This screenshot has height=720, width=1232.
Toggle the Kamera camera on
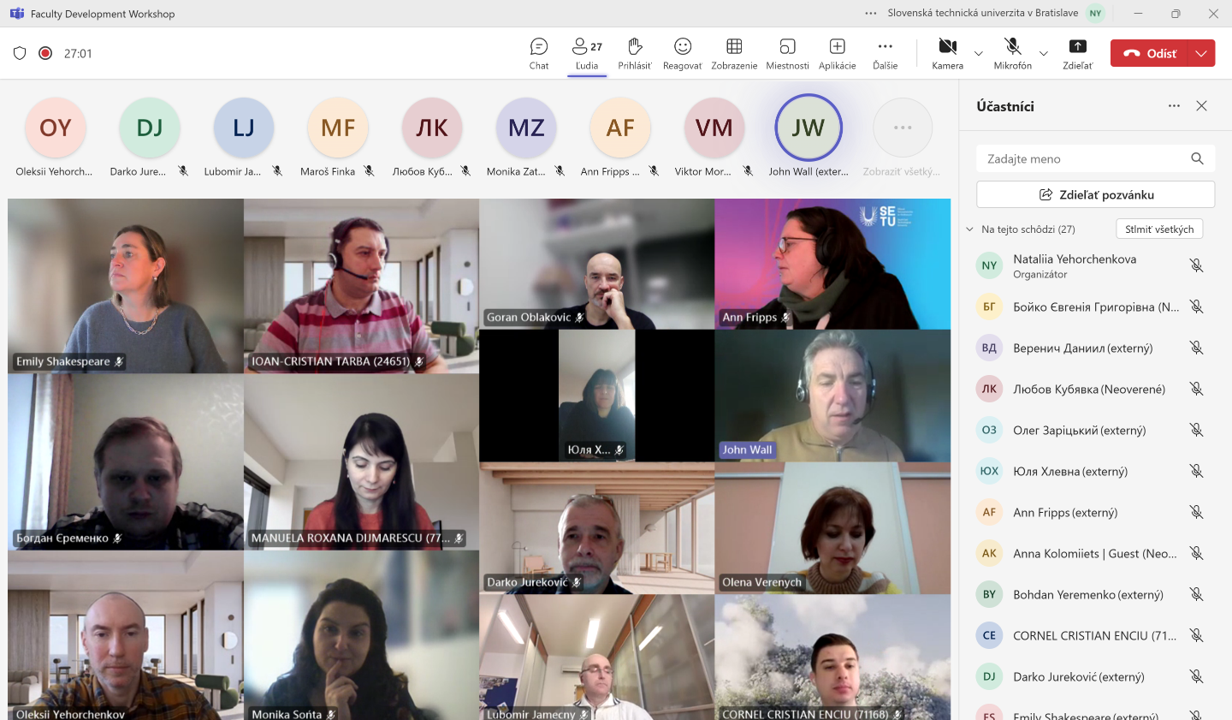pyautogui.click(x=947, y=53)
